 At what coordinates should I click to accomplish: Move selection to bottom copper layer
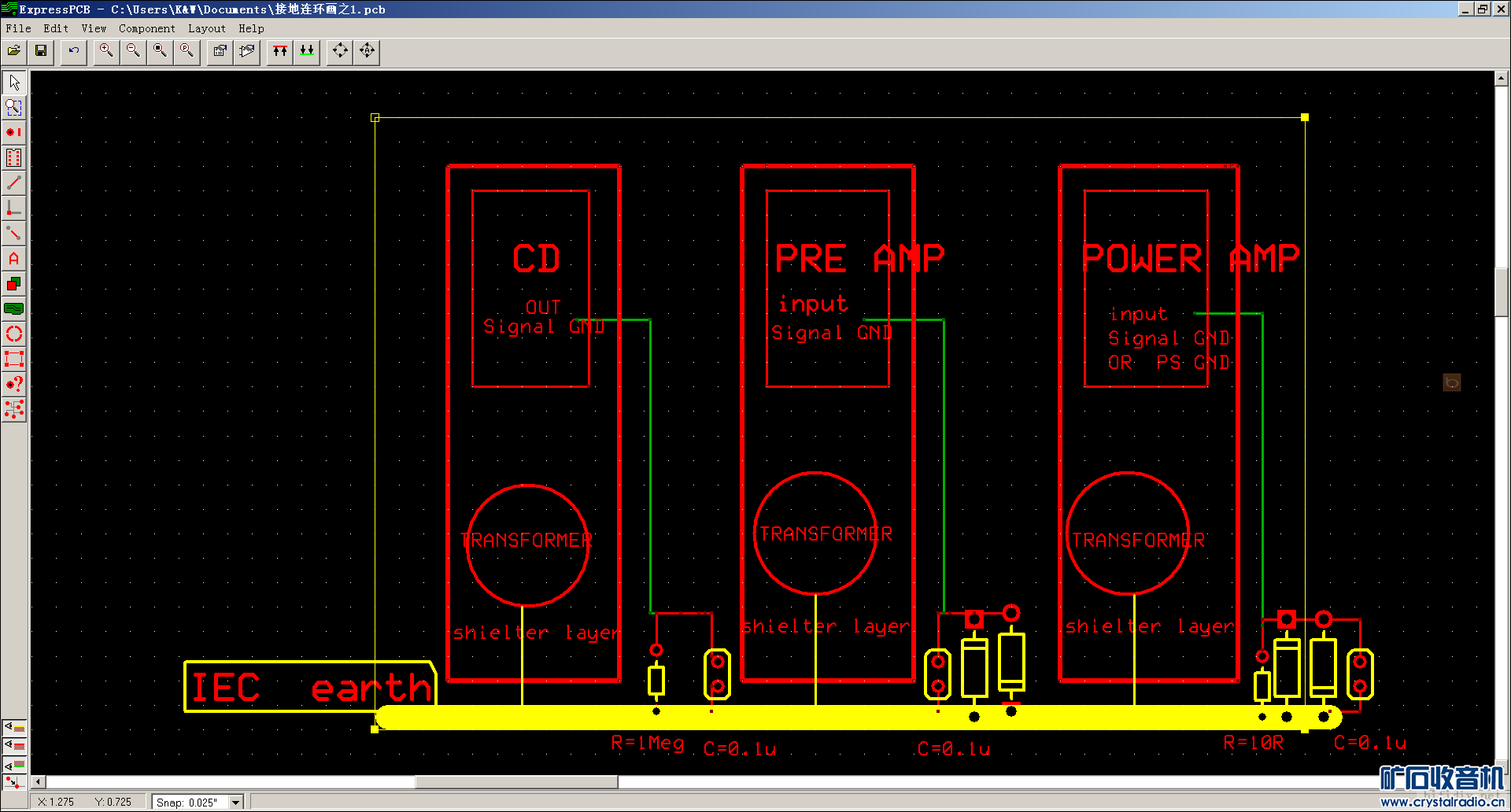click(307, 51)
